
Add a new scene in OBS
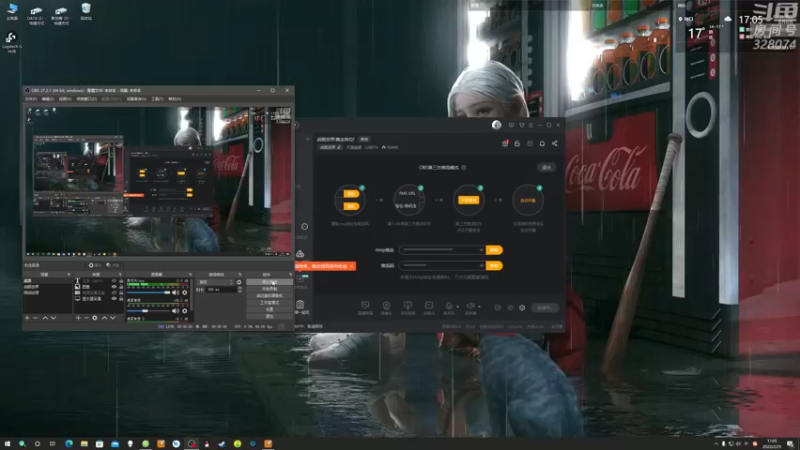[x=27, y=318]
